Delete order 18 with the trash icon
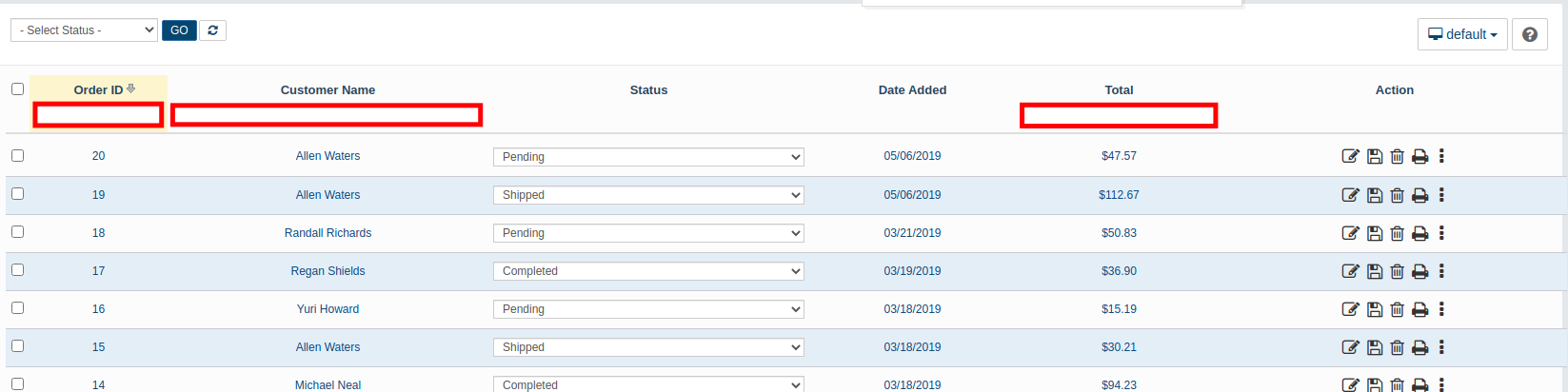This screenshot has height=392, width=1568. pyautogui.click(x=1397, y=233)
